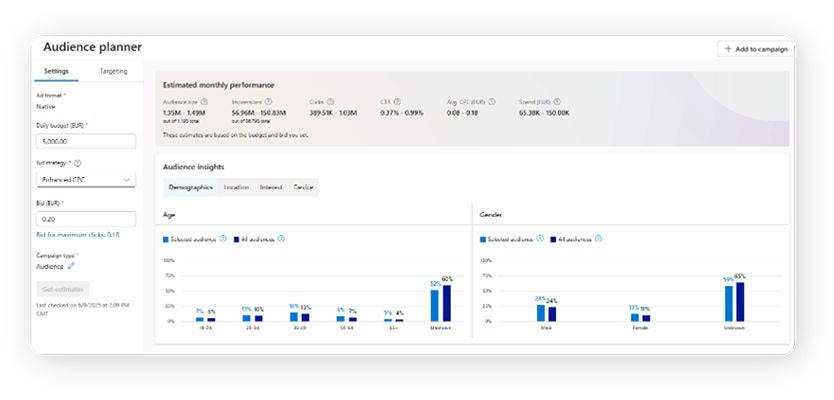Click the Bid for maximum clicks link

(78, 234)
